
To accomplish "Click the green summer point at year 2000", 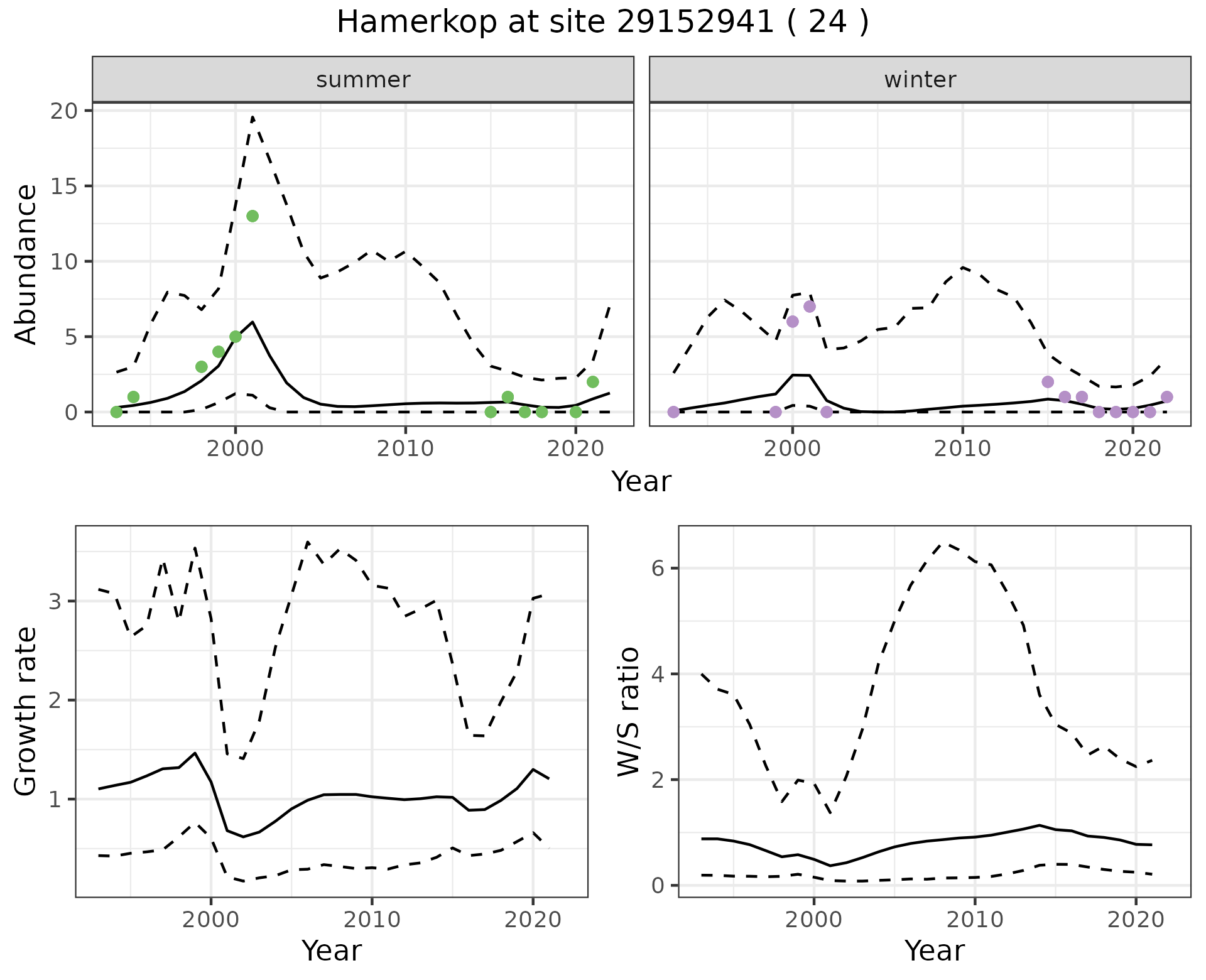I will pos(236,337).
